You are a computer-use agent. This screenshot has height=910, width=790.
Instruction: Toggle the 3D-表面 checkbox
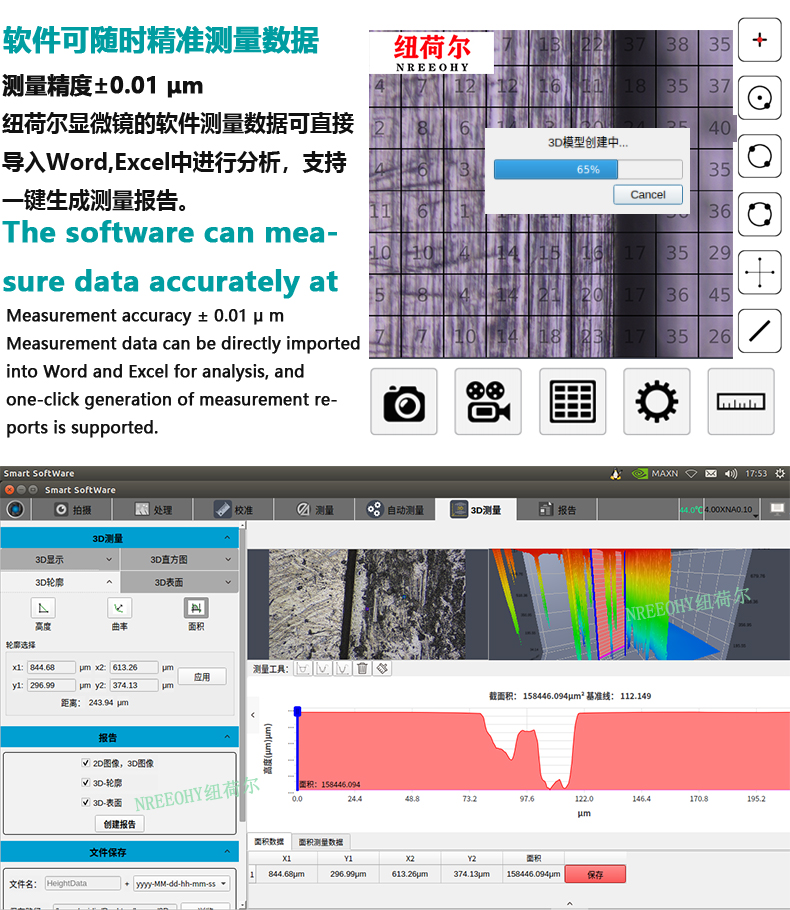pos(86,802)
